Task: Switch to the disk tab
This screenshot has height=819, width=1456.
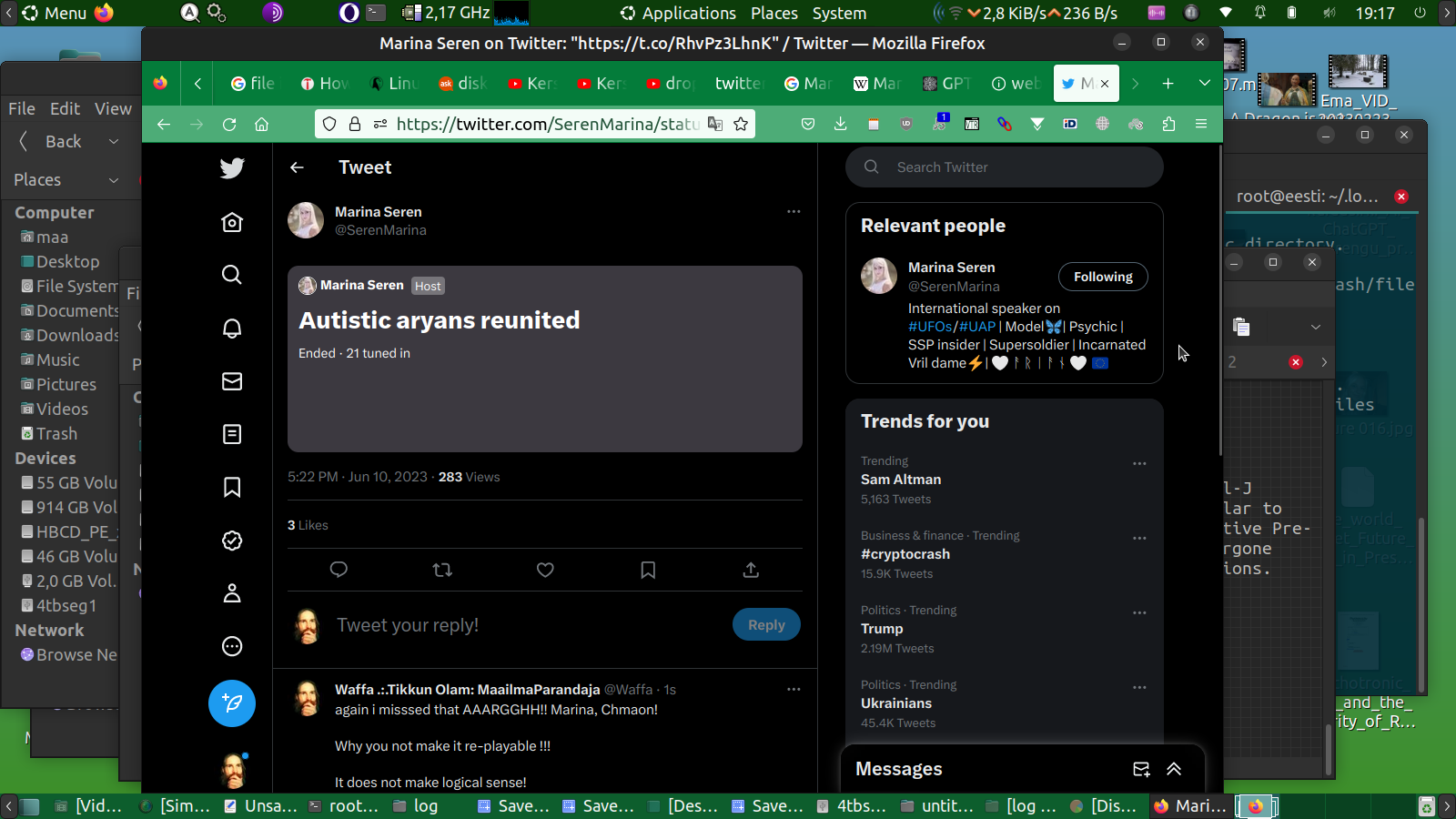Action: point(462,84)
